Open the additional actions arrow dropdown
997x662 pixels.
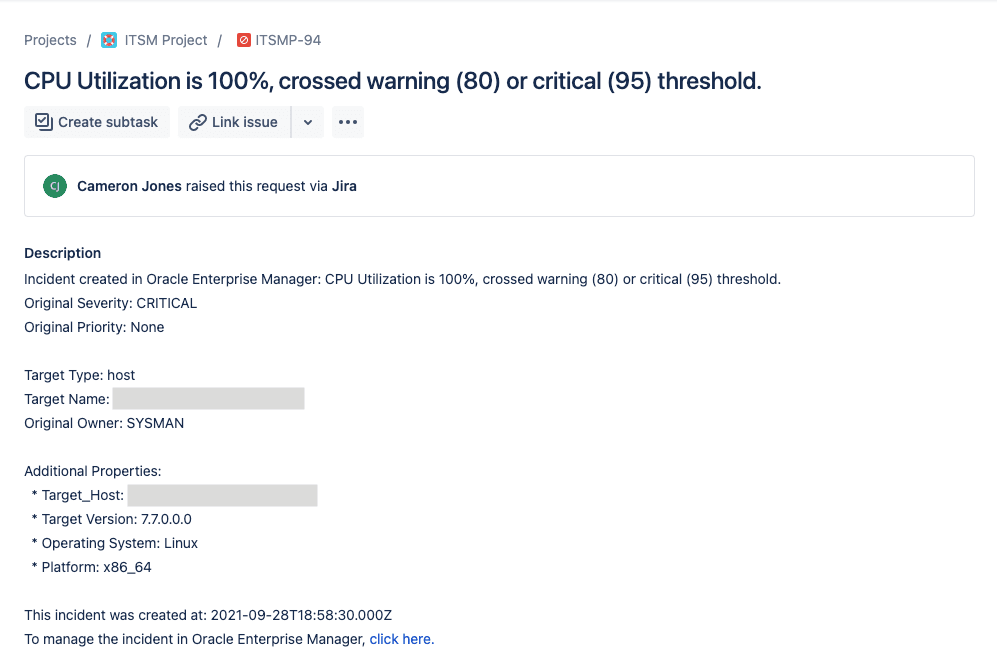coord(307,122)
